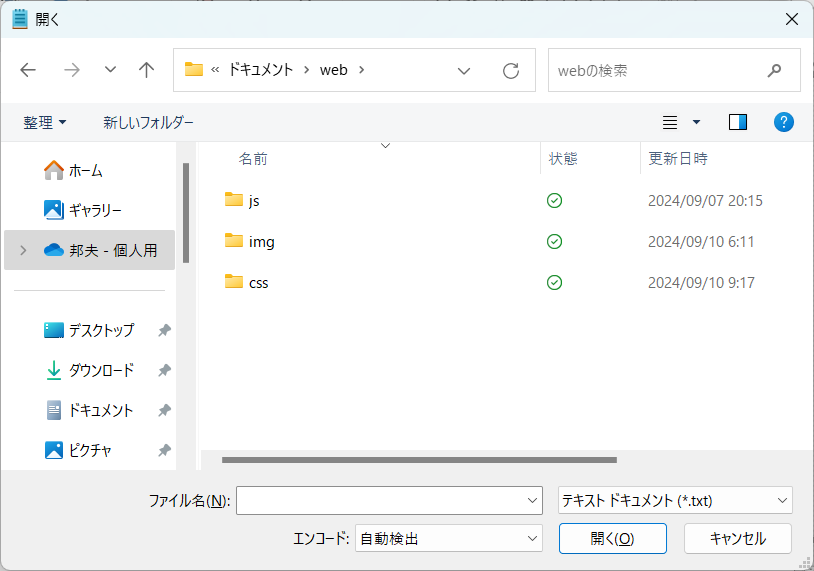The height and width of the screenshot is (571, 814).
Task: Open デスクトップ quick access folder
Action: point(89,330)
